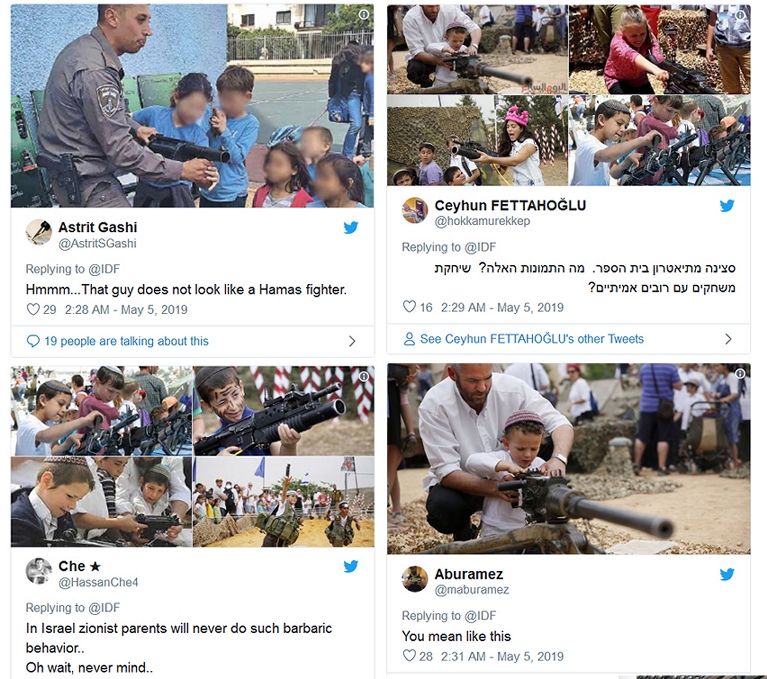Click Twitter bird icon in Aburamez's tweet
This screenshot has width=767, height=679.
(x=727, y=574)
